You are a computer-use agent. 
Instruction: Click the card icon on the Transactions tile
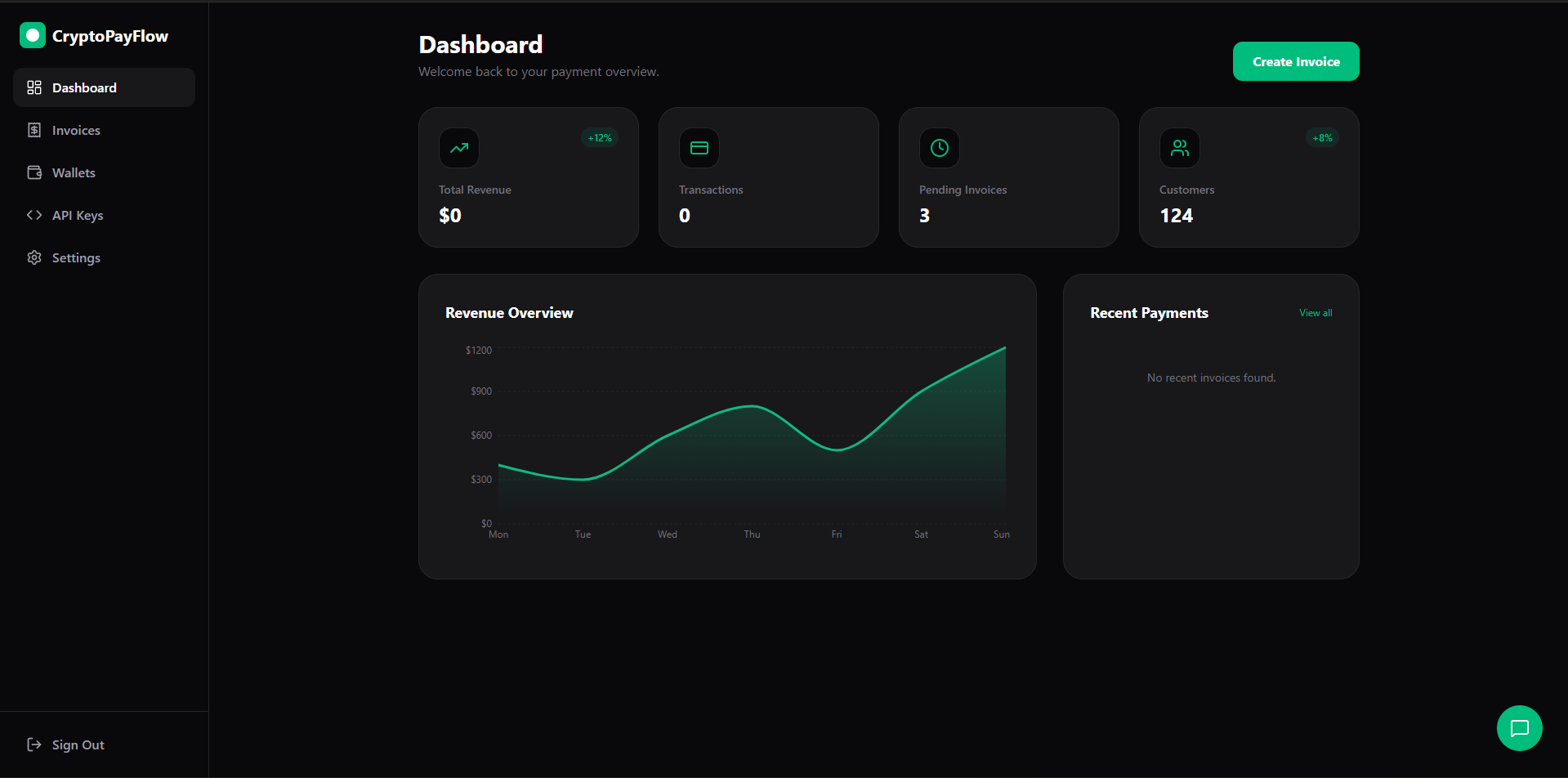click(699, 148)
